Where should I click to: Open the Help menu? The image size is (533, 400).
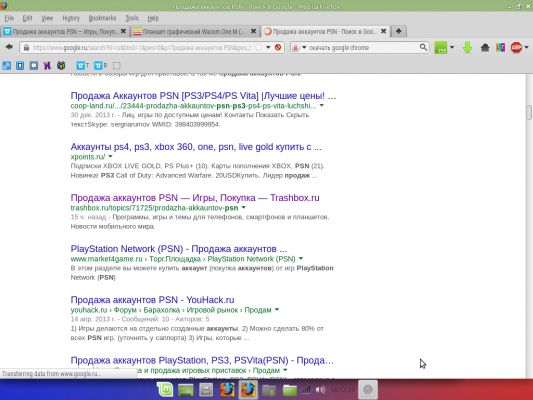coord(153,18)
